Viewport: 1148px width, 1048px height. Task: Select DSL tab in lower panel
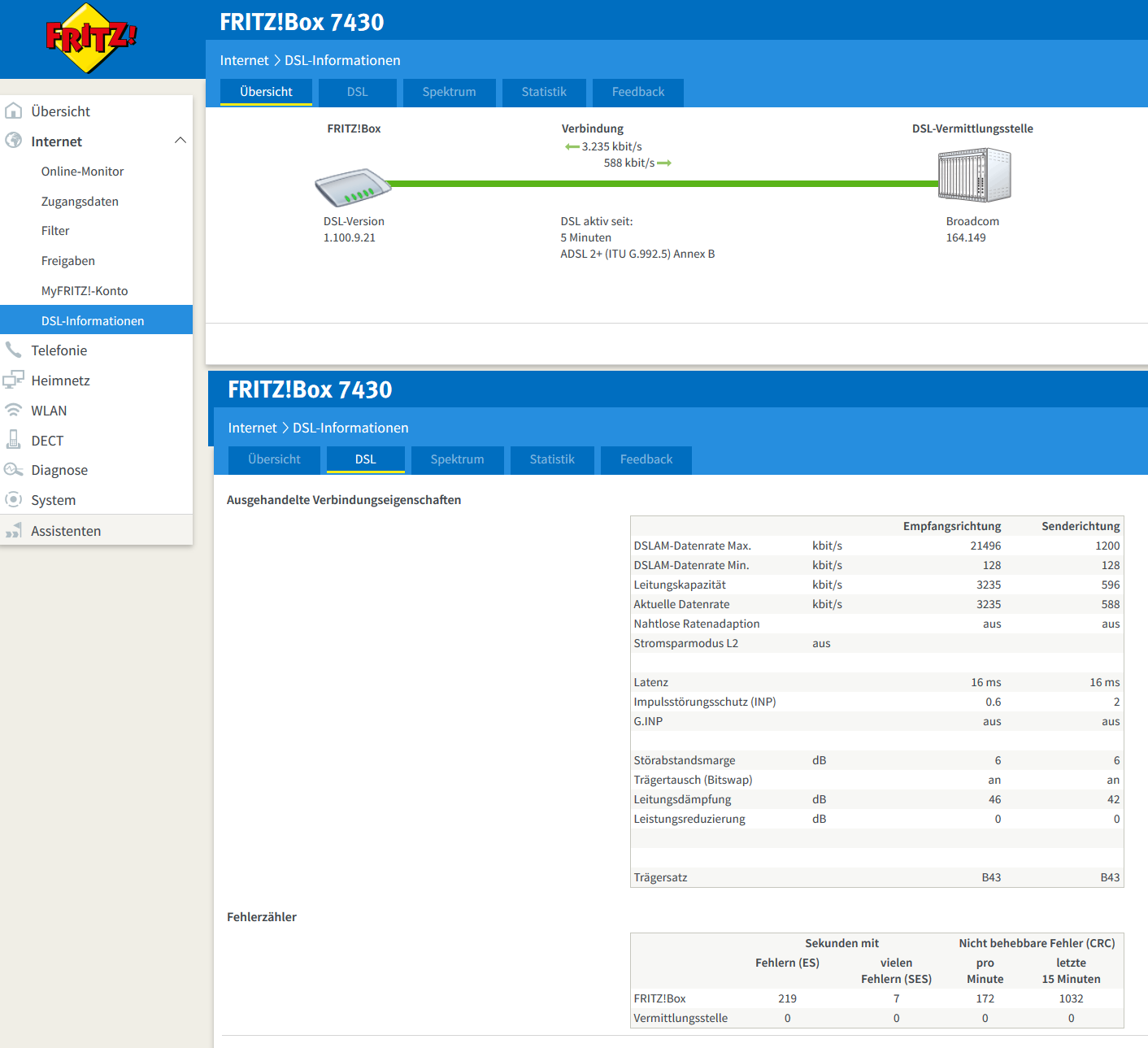(x=366, y=459)
